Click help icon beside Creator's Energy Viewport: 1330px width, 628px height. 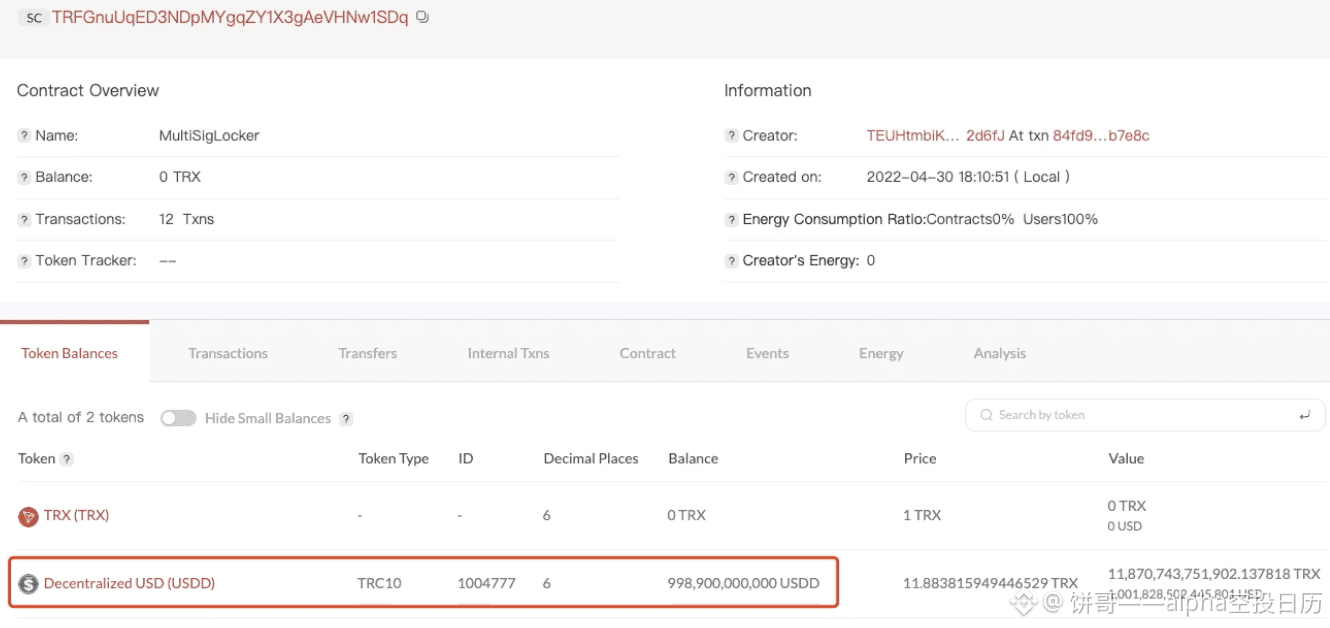(731, 260)
